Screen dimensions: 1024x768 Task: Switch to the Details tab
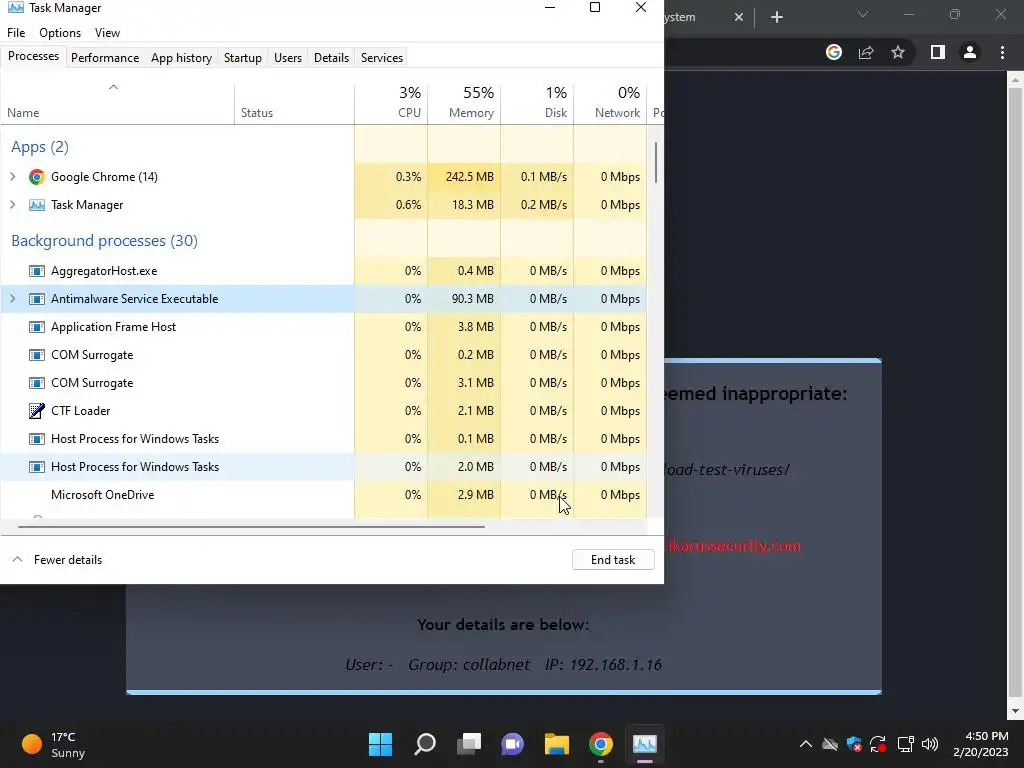pos(331,57)
